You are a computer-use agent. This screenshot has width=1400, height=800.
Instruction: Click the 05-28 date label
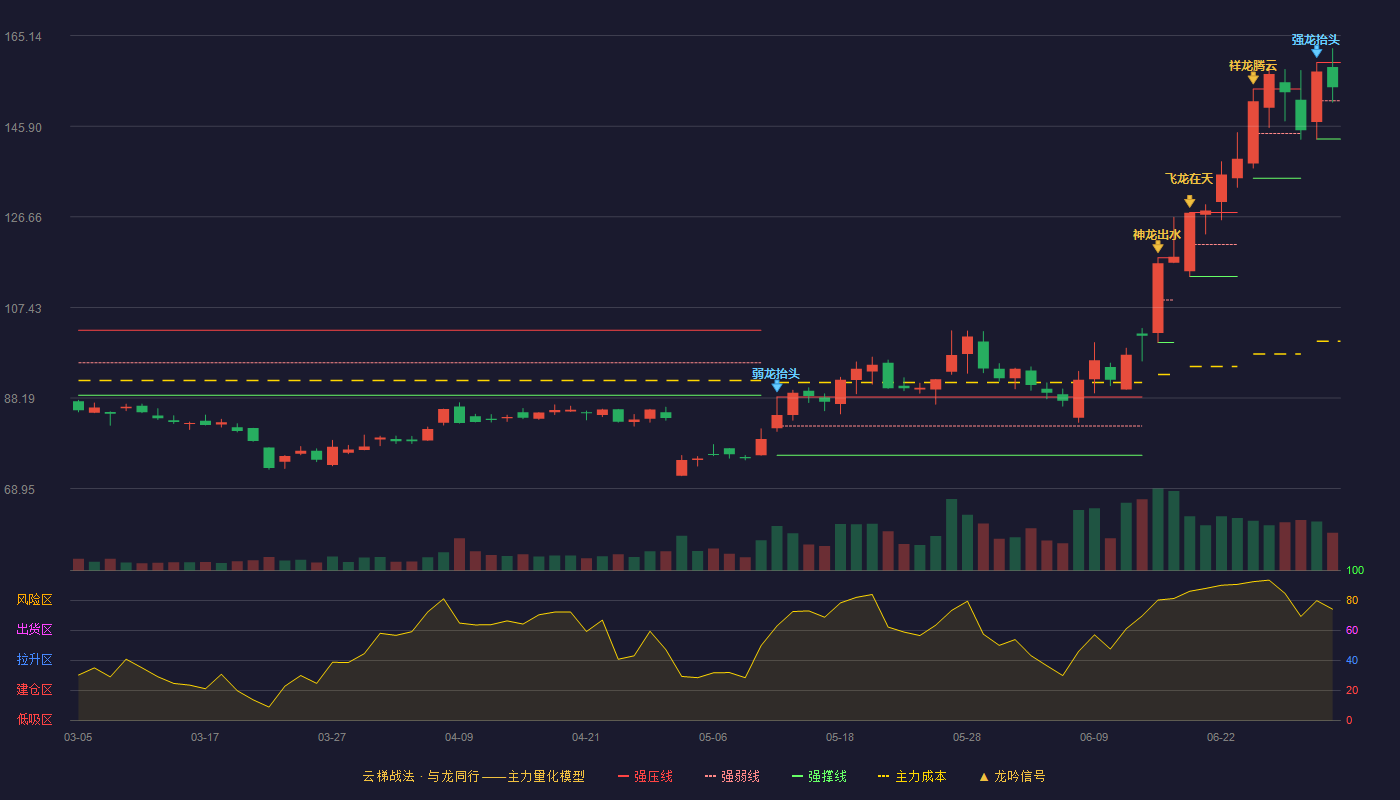[x=967, y=737]
